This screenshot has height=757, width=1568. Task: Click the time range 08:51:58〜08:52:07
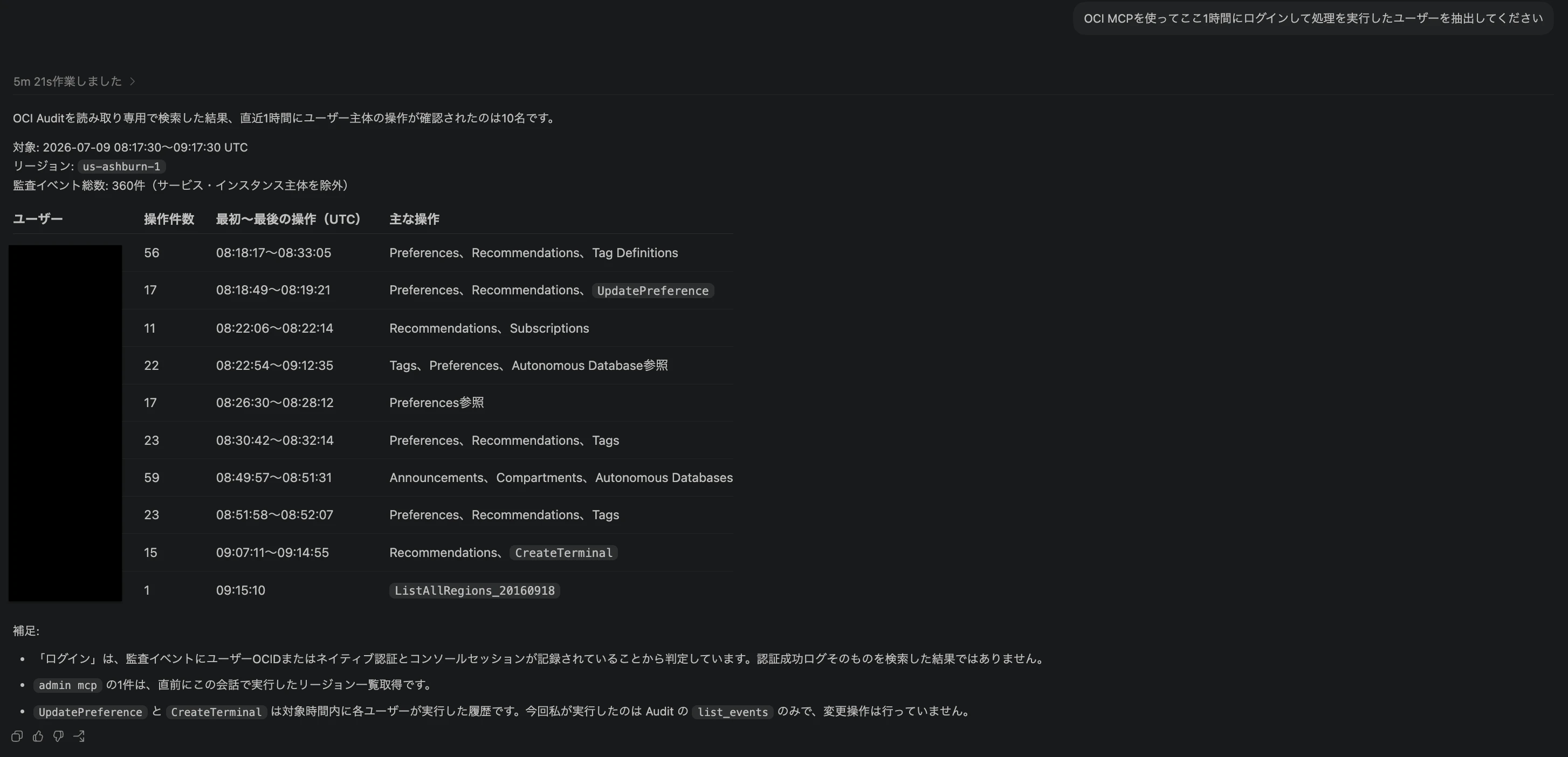[x=274, y=515]
